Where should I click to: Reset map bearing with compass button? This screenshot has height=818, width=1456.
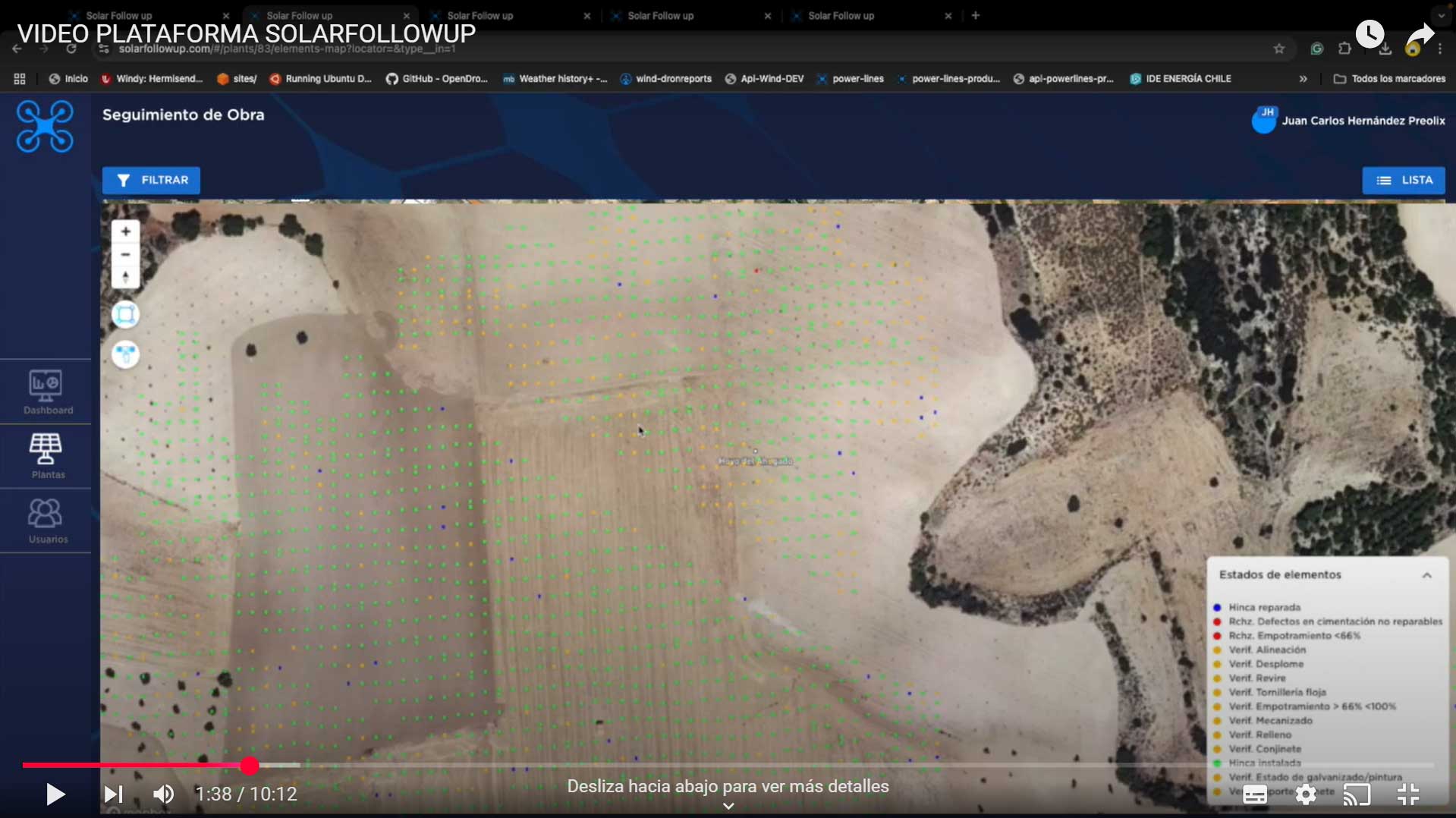point(125,277)
